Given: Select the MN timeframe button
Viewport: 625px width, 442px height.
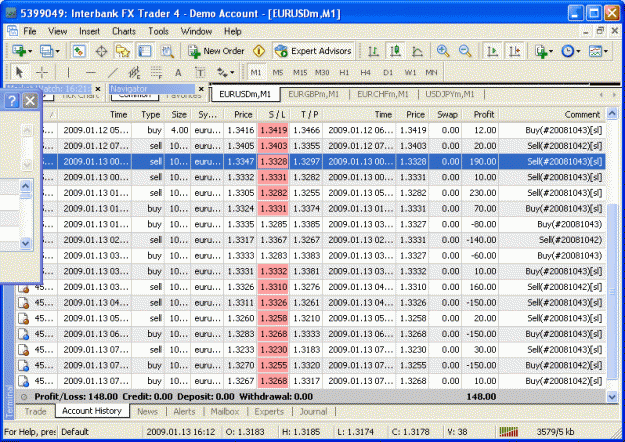Looking at the screenshot, I should click(431, 73).
